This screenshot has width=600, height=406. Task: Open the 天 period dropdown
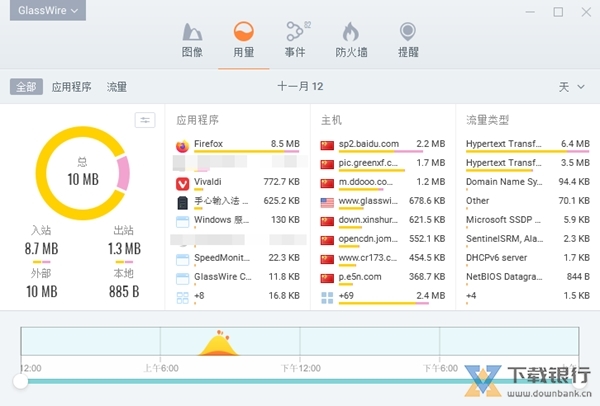[x=571, y=87]
